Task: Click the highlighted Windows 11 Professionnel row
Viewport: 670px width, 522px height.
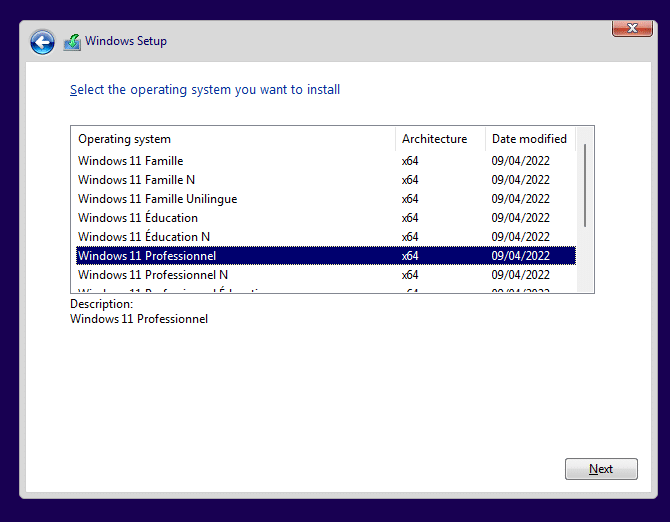Action: click(x=147, y=256)
